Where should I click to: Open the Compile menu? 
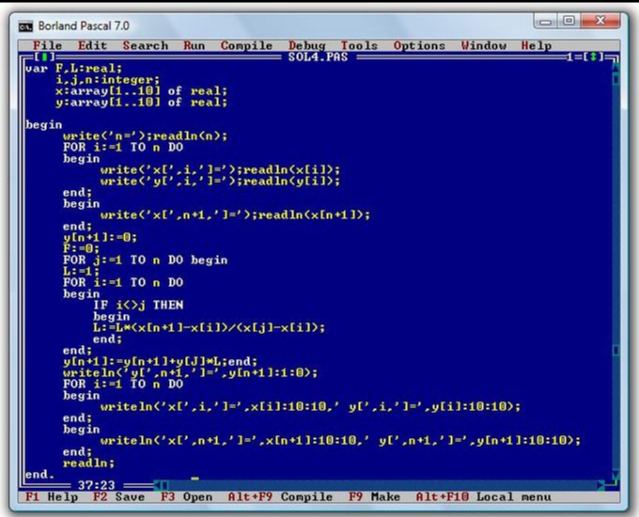[x=247, y=46]
